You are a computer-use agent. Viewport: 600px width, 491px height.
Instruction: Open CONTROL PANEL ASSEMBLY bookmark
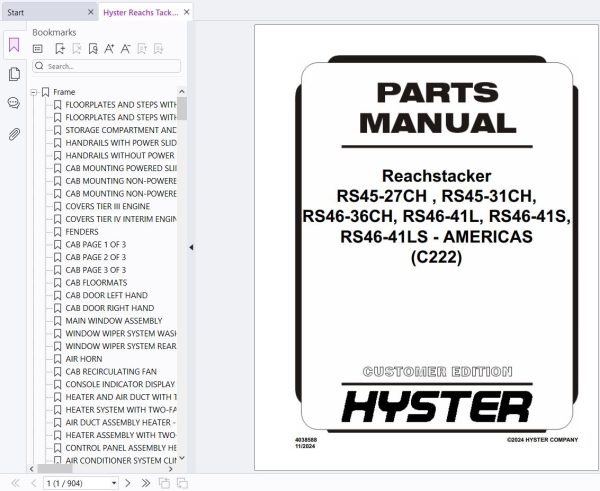[121, 448]
